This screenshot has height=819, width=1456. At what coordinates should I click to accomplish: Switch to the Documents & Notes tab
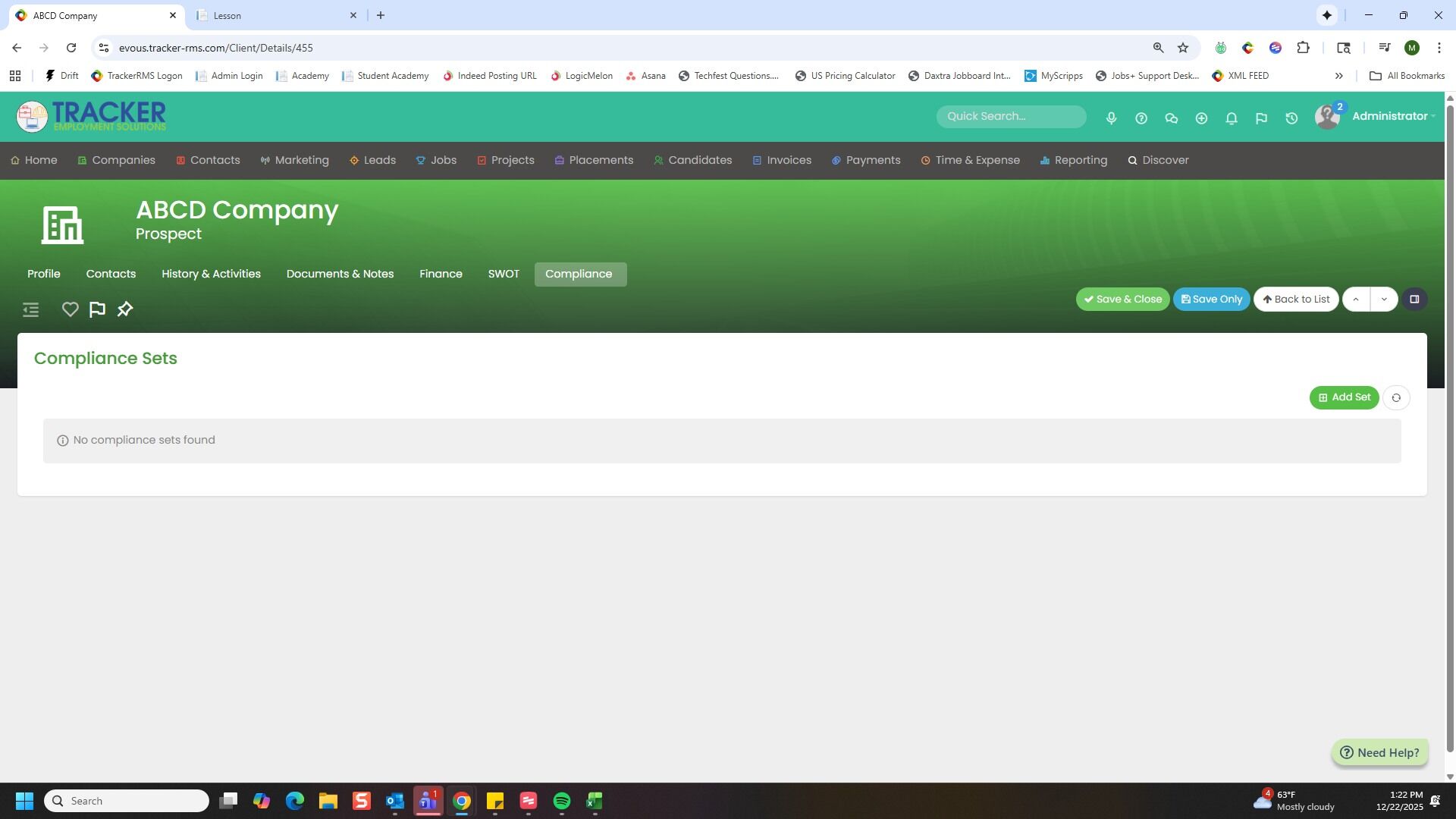click(340, 274)
